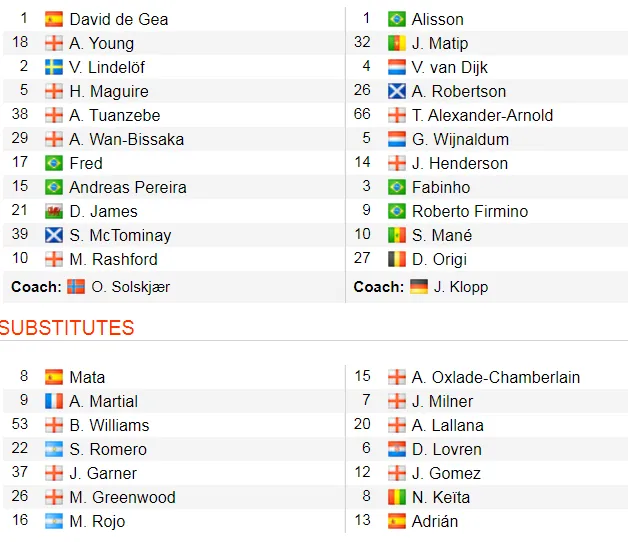Click Germany flag beside coach J. Klopp
628x542 pixels.
(x=418, y=287)
